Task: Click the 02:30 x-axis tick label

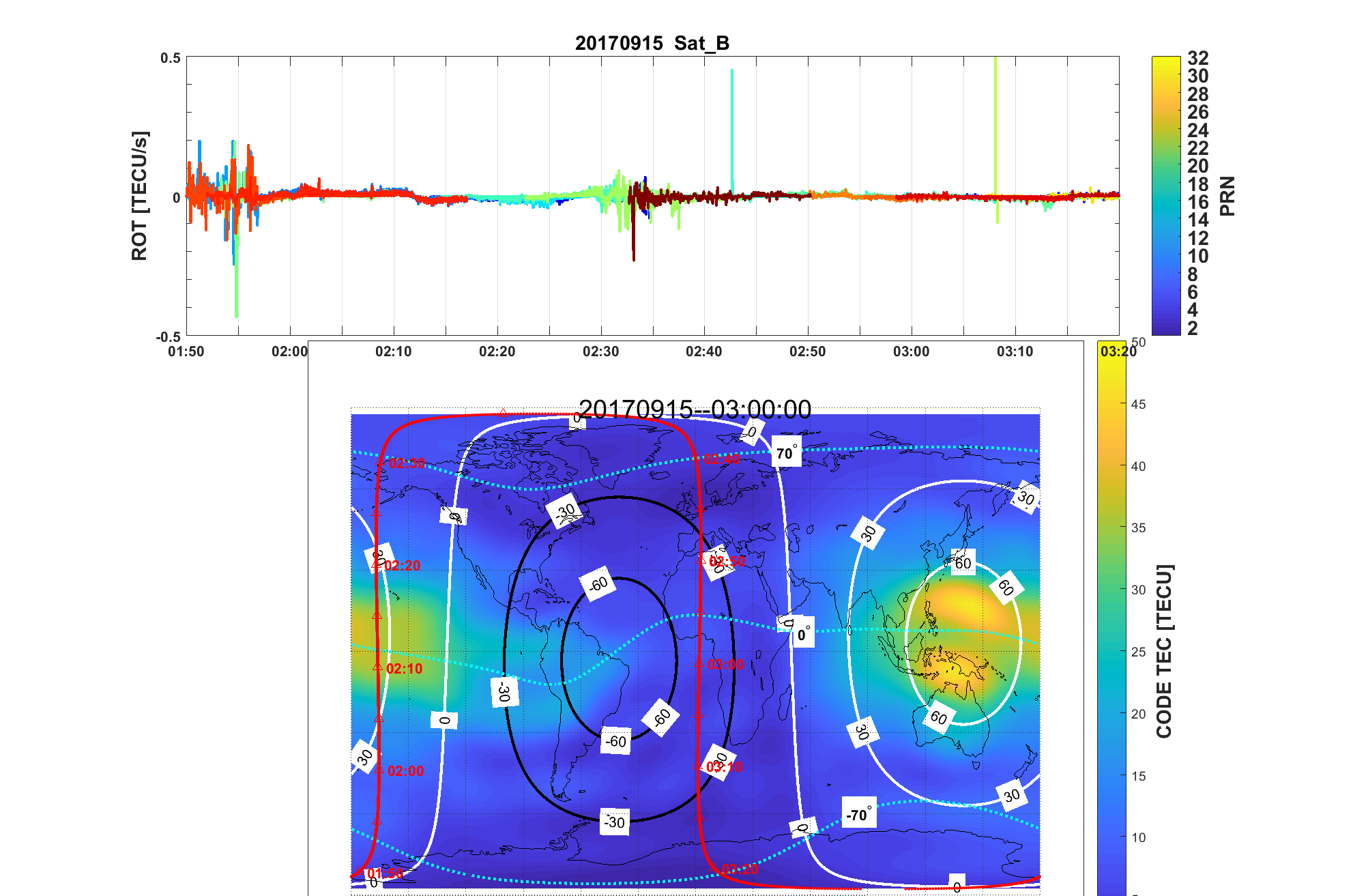Action: pos(600,351)
